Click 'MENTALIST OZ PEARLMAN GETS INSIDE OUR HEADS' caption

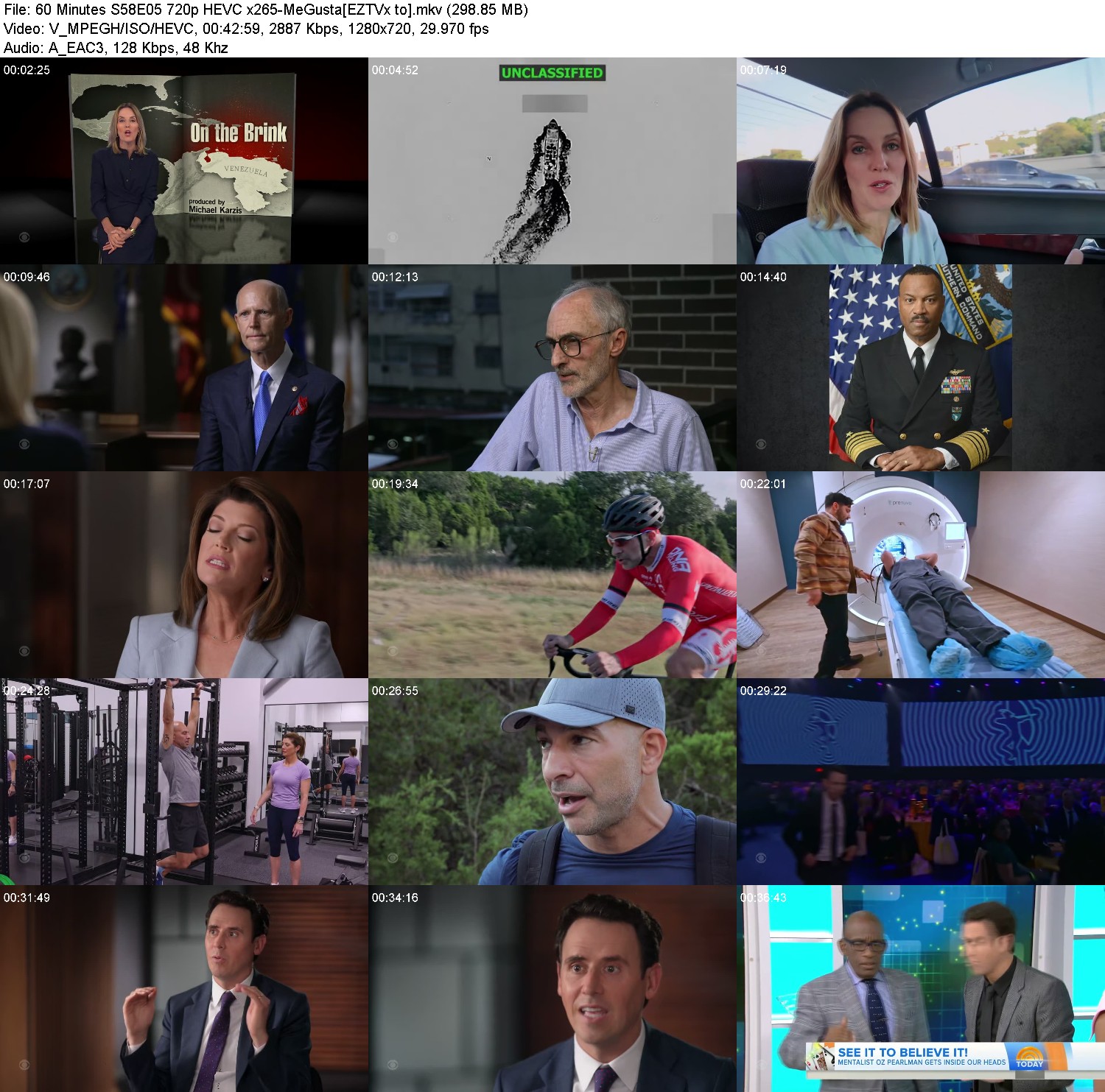(x=921, y=1063)
